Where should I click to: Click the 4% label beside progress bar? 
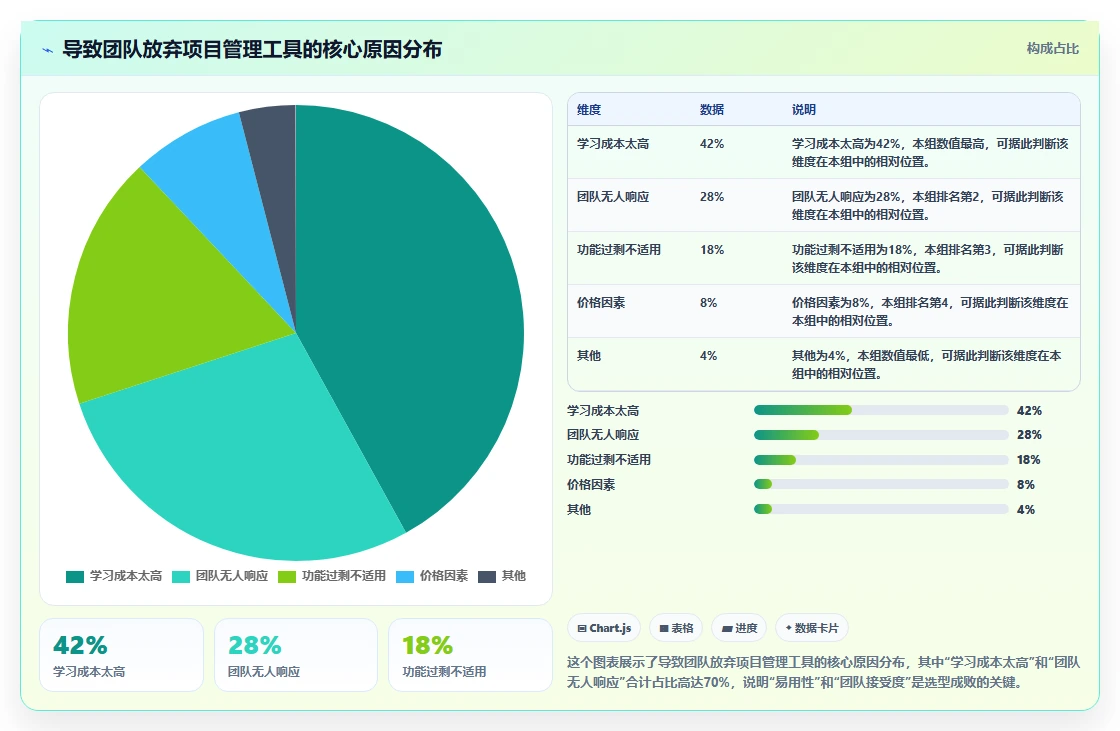1026,509
